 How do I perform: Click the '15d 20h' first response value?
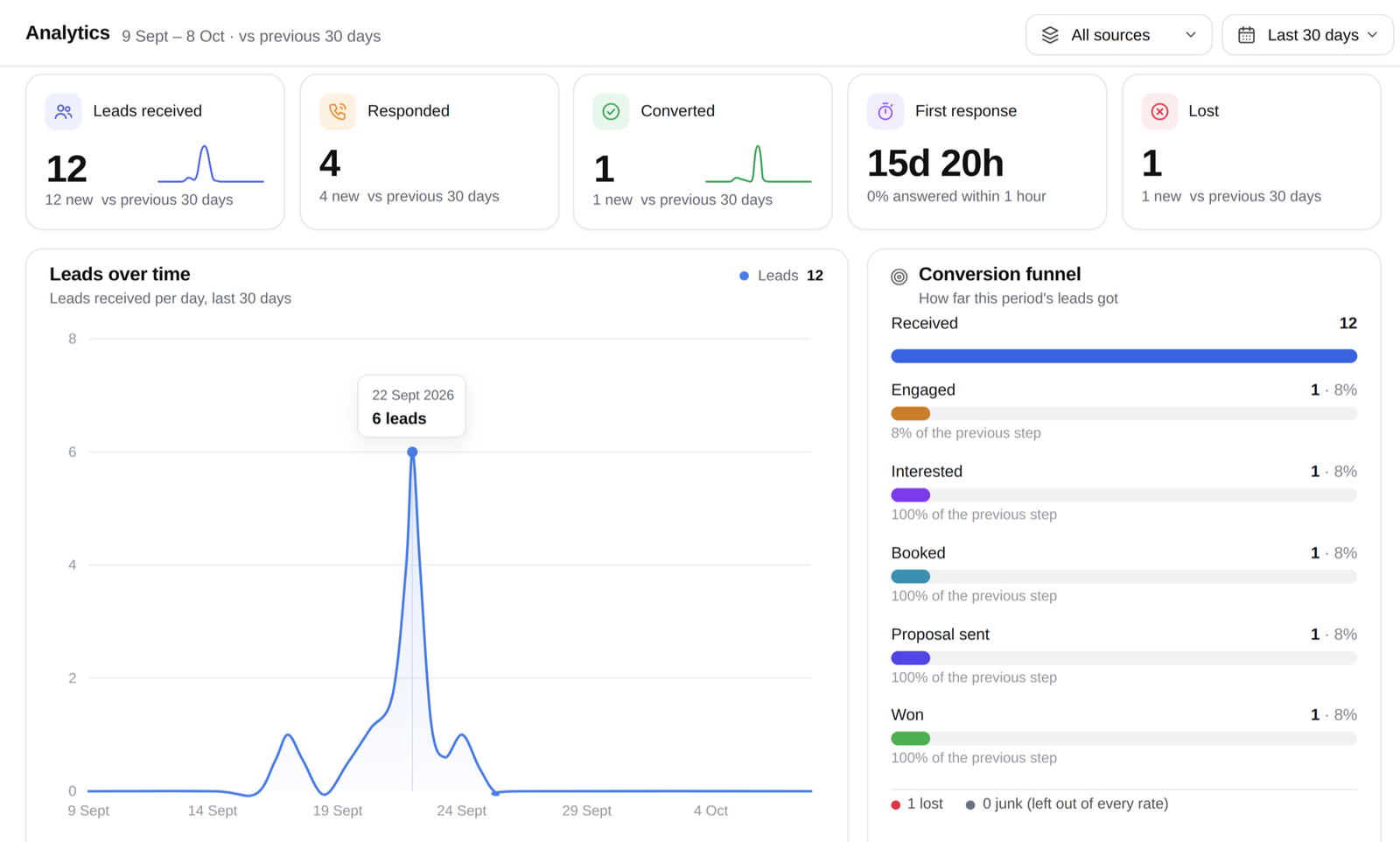935,164
